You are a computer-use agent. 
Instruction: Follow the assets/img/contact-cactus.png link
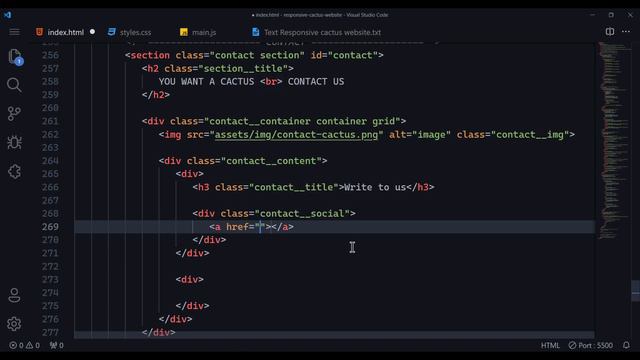[x=296, y=135]
